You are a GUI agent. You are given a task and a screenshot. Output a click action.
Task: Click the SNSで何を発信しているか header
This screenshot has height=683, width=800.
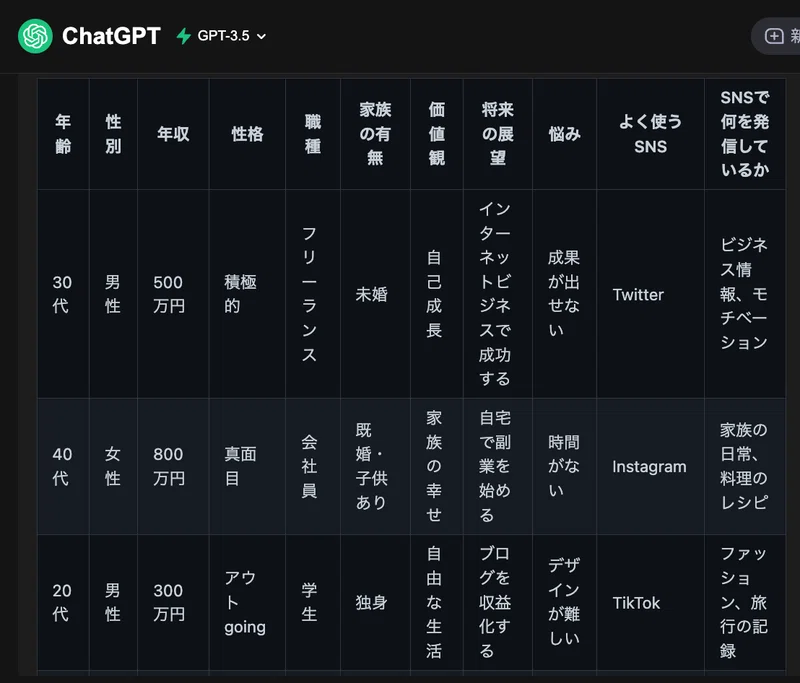pyautogui.click(x=745, y=134)
